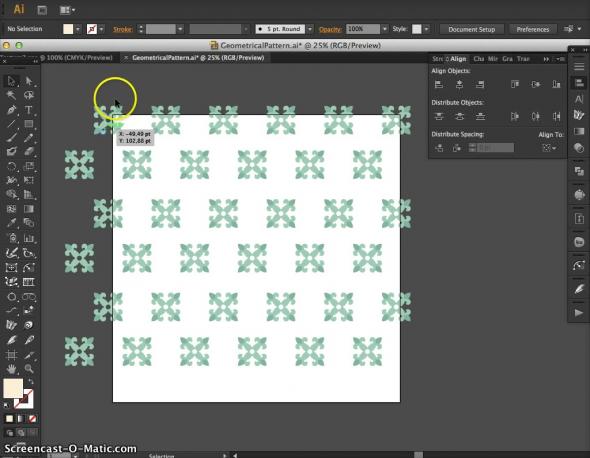Image resolution: width=590 pixels, height=458 pixels.
Task: Choose the Magic Wand tool
Action: tap(11, 95)
